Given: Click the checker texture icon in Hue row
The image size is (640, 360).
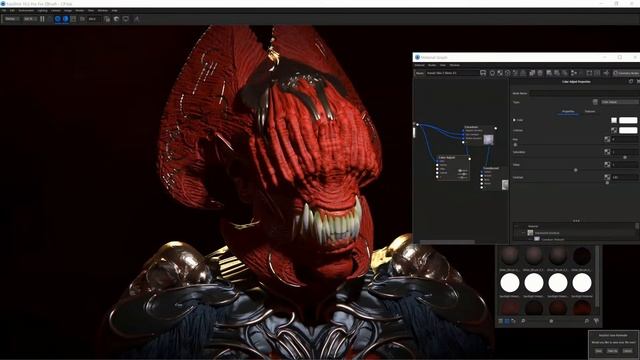Looking at the screenshot, I should point(607,140).
